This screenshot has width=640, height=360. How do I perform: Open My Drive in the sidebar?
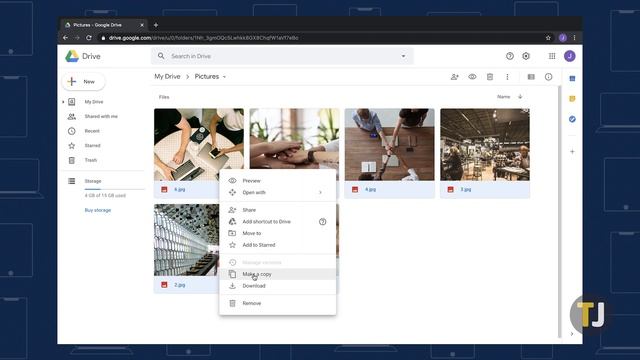click(94, 102)
